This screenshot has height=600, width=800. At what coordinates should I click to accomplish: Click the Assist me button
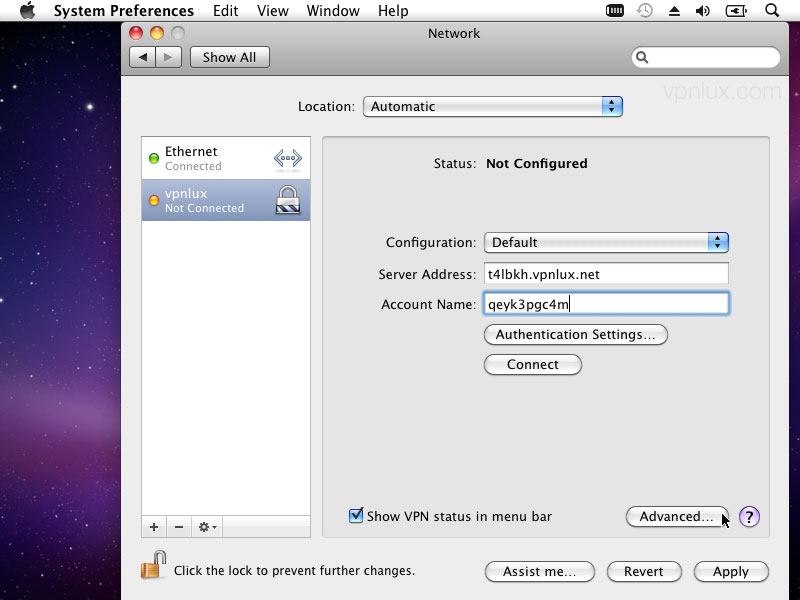coord(540,571)
